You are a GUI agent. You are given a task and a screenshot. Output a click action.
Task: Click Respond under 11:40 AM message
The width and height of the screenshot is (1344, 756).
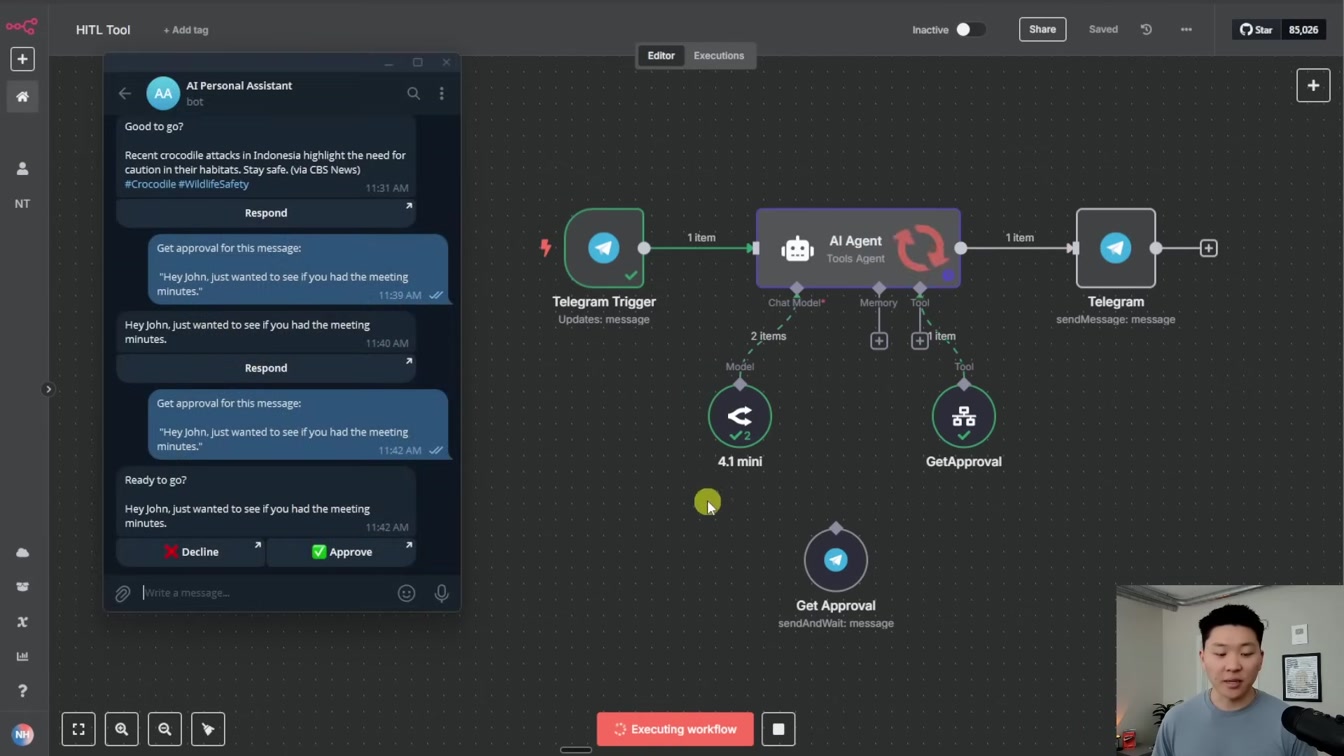[266, 368]
